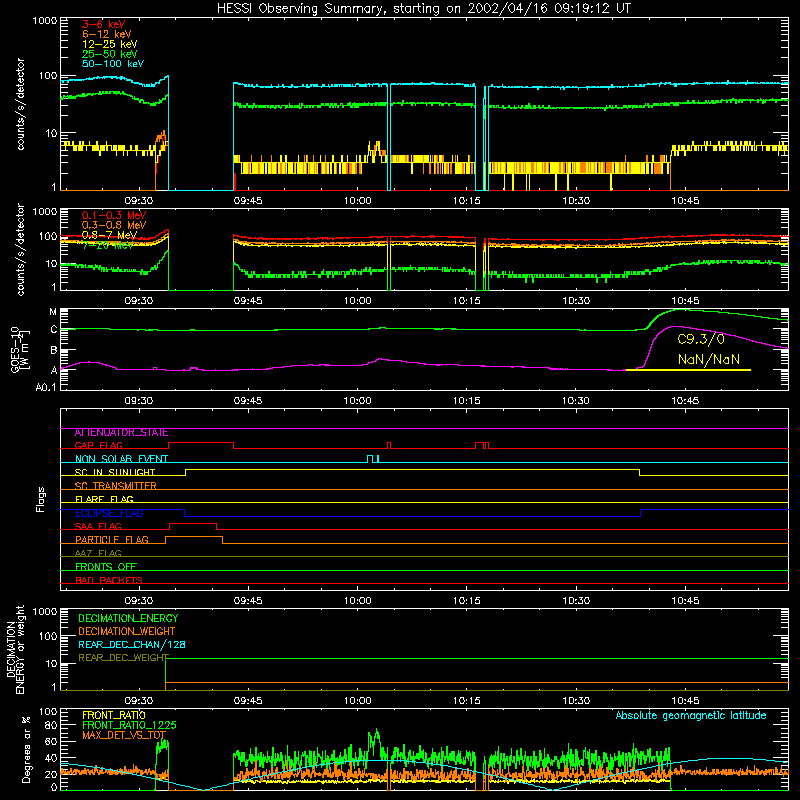Click the 10:00 tick label under GOES panel

pos(357,401)
